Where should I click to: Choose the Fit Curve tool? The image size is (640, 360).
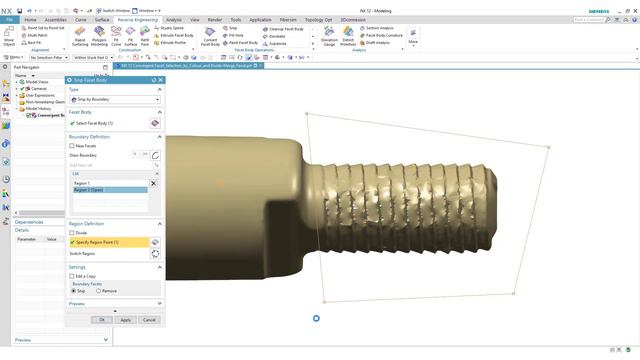[116, 36]
